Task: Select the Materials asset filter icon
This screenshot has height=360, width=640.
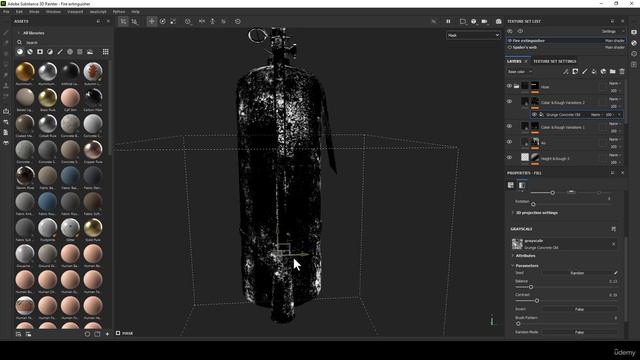Action: 20,52
